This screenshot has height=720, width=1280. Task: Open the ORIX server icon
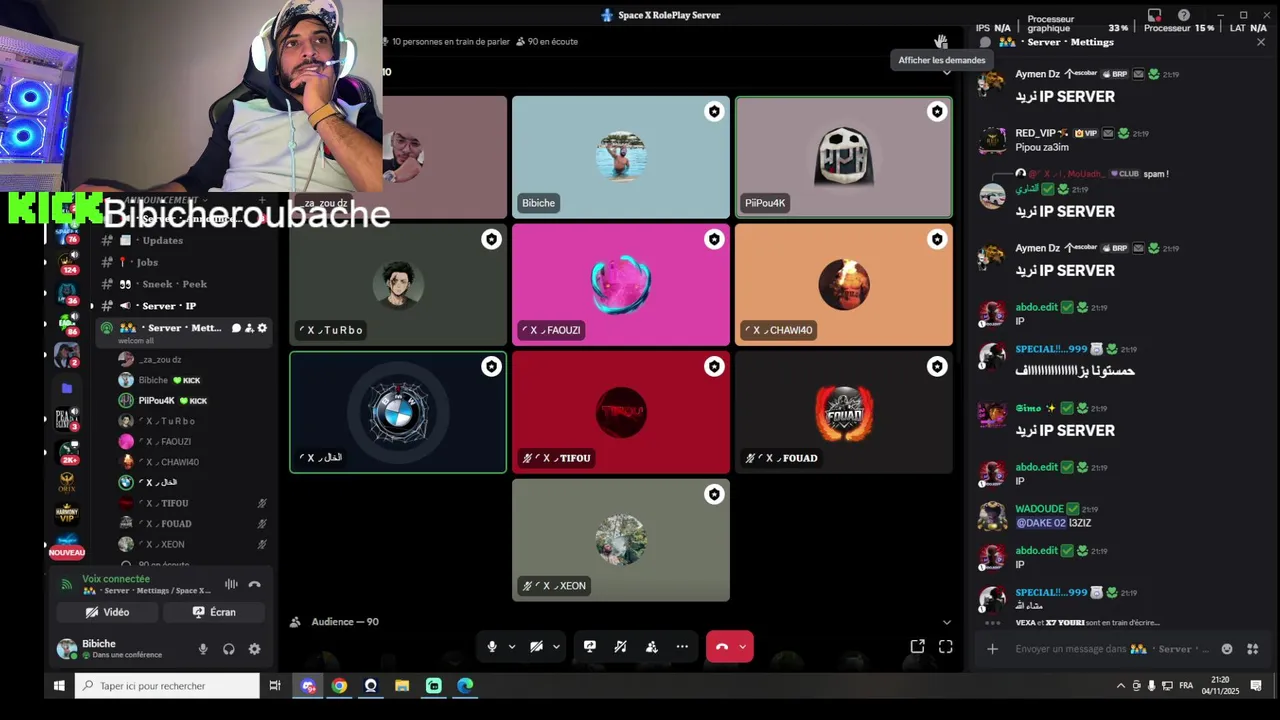(67, 482)
